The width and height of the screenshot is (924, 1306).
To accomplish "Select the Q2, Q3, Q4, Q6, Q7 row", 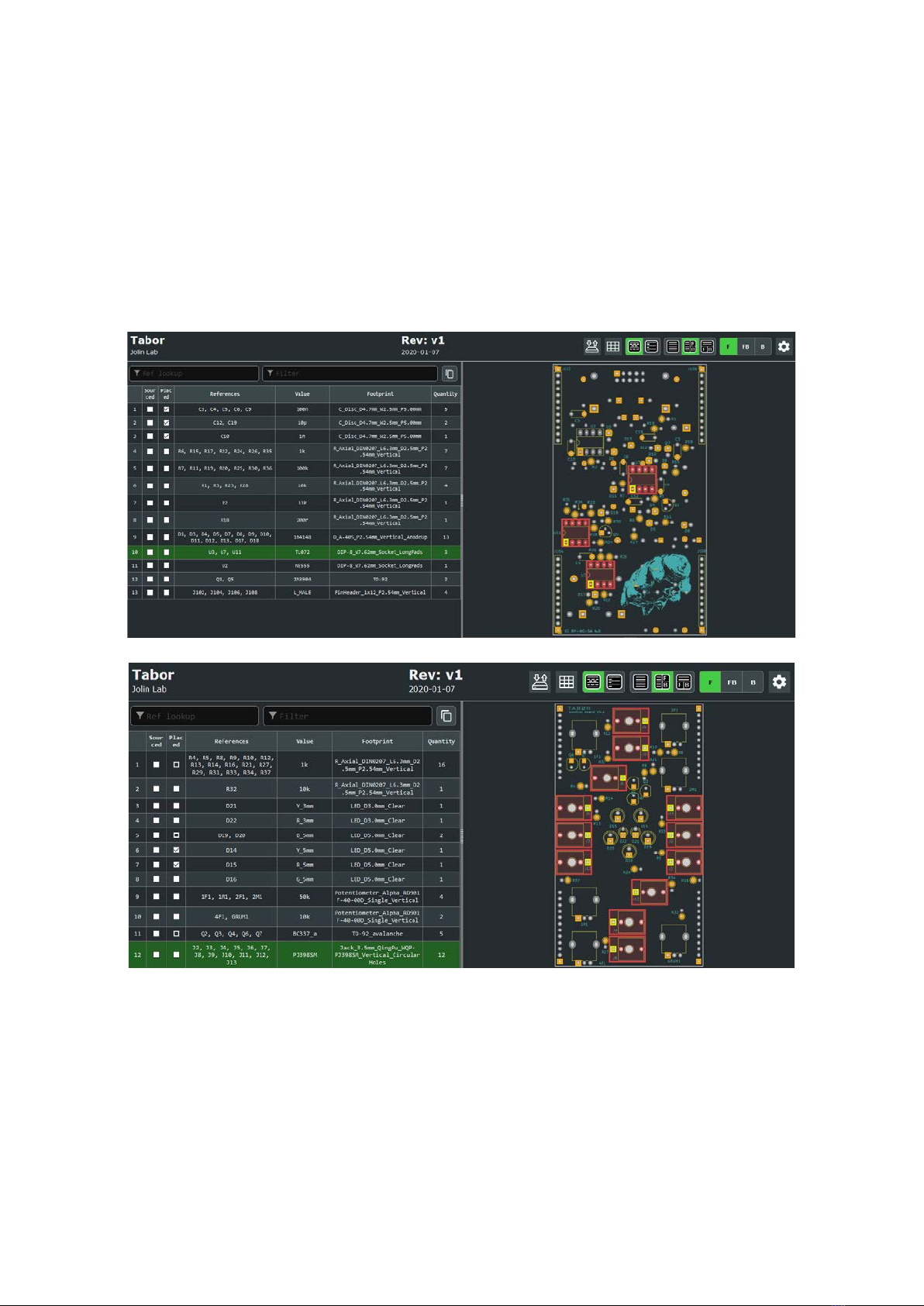I will coord(295,934).
